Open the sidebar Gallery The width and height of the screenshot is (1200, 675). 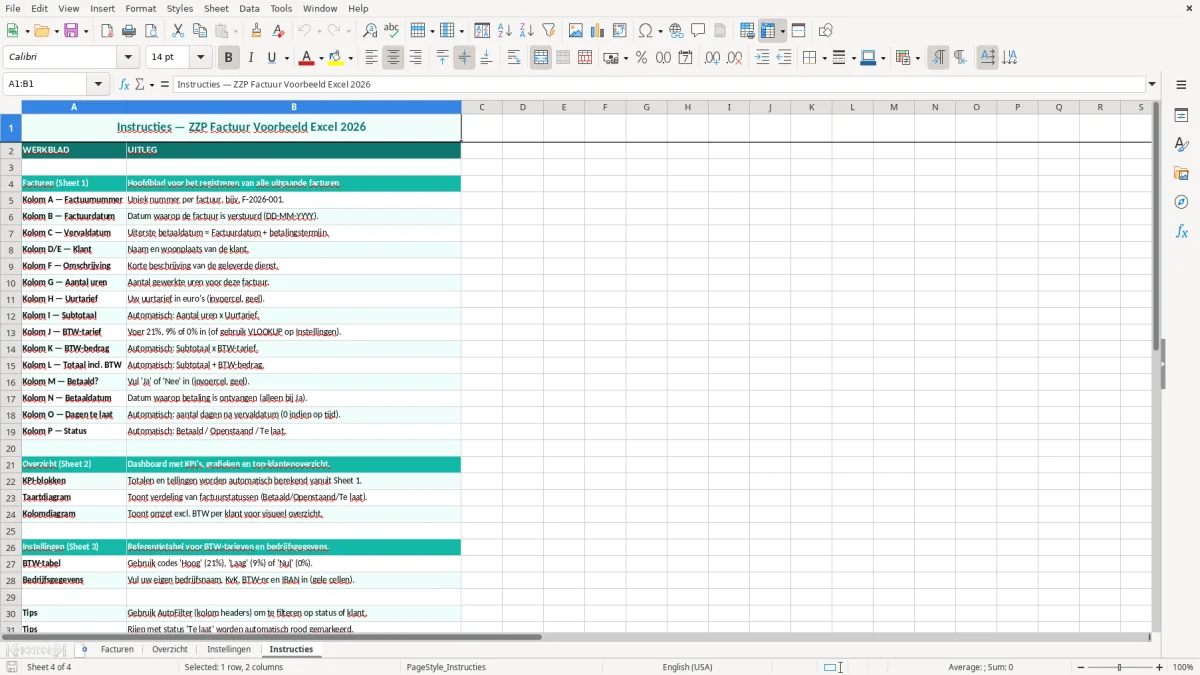point(1181,173)
